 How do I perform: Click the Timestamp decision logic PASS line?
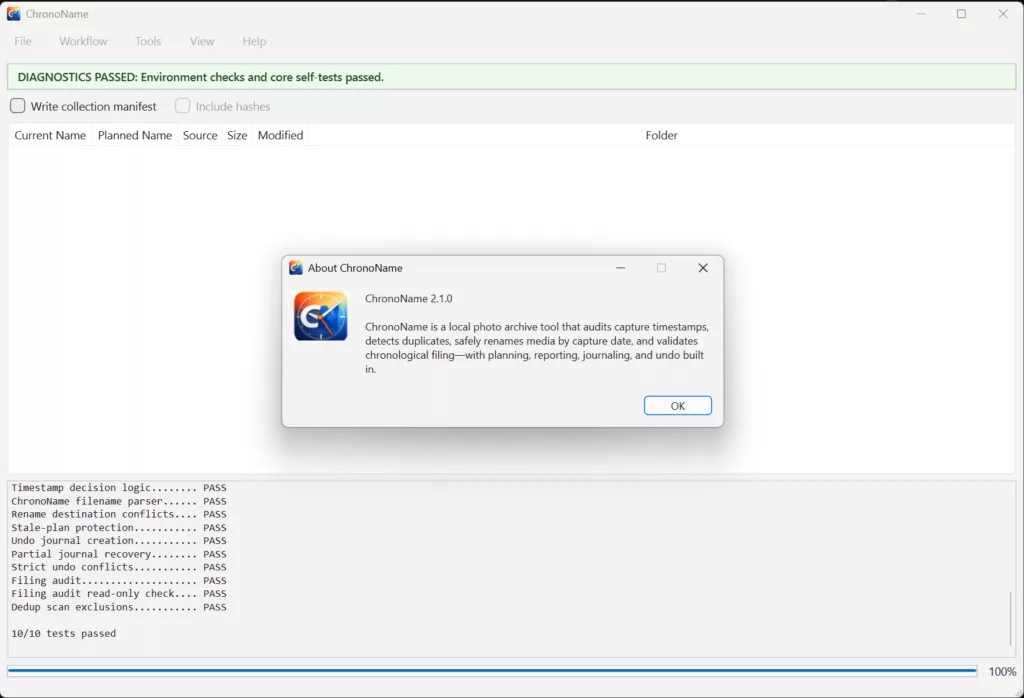[x=119, y=488]
